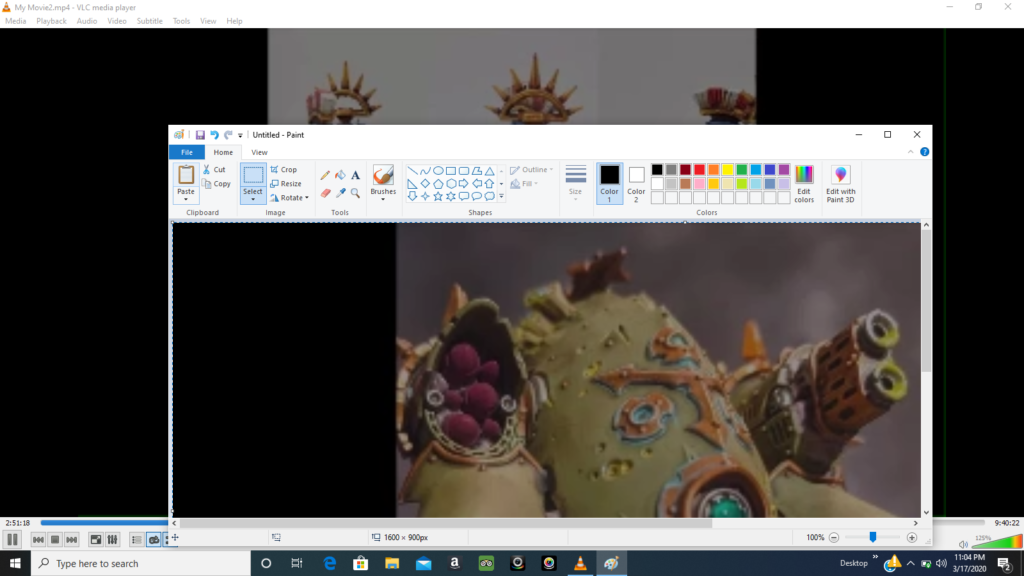Open the Rotate dropdown menu
The height and width of the screenshot is (576, 1024).
290,198
